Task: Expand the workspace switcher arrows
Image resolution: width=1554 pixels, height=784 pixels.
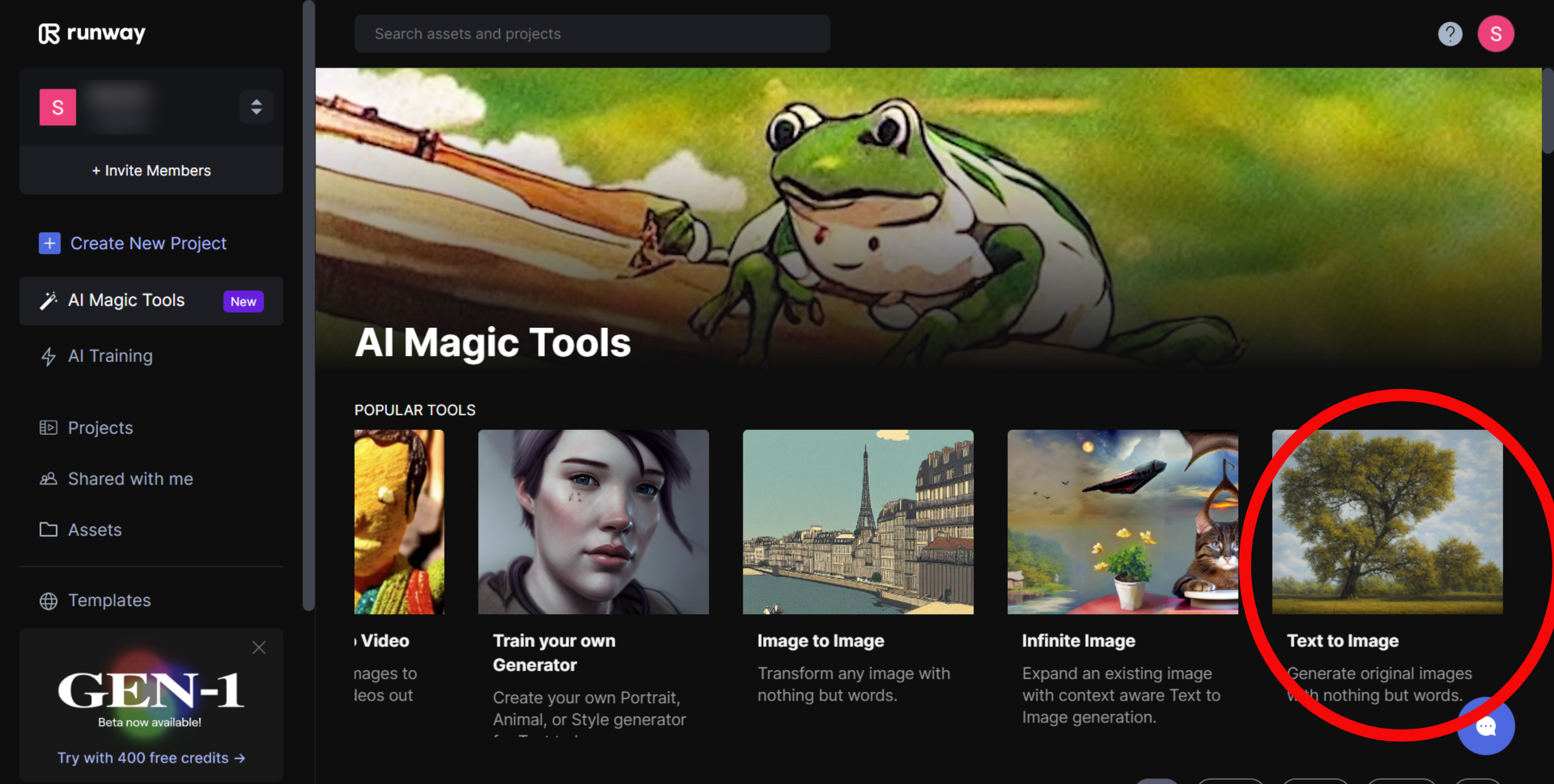Action: (256, 107)
